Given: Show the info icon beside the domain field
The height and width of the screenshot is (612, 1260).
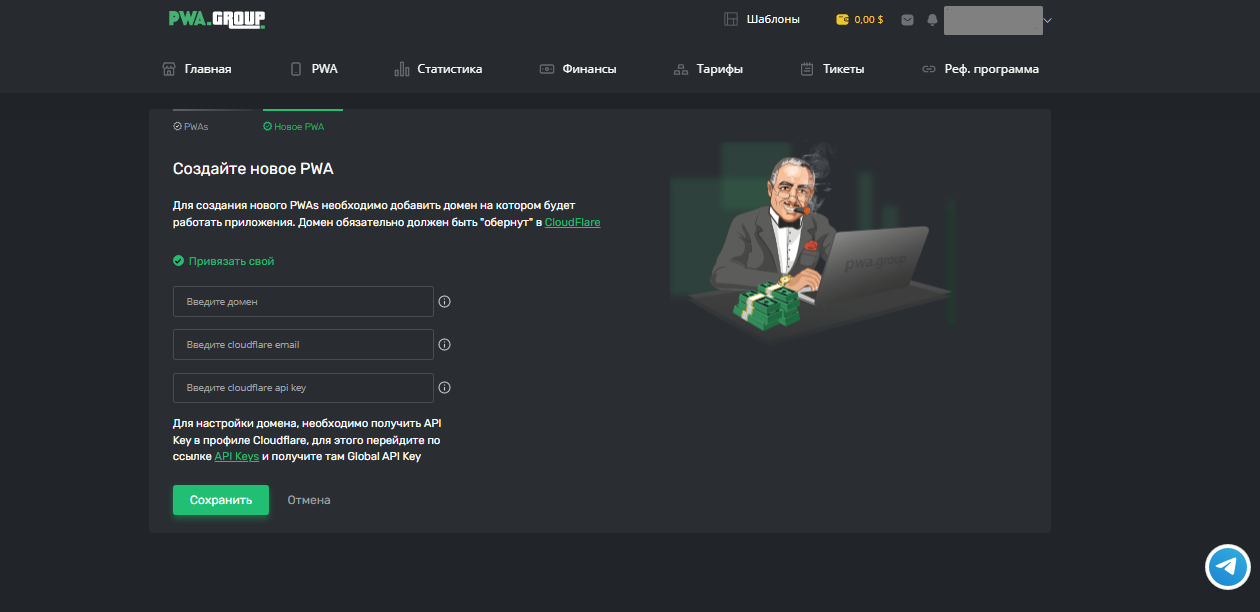Looking at the screenshot, I should 445,301.
